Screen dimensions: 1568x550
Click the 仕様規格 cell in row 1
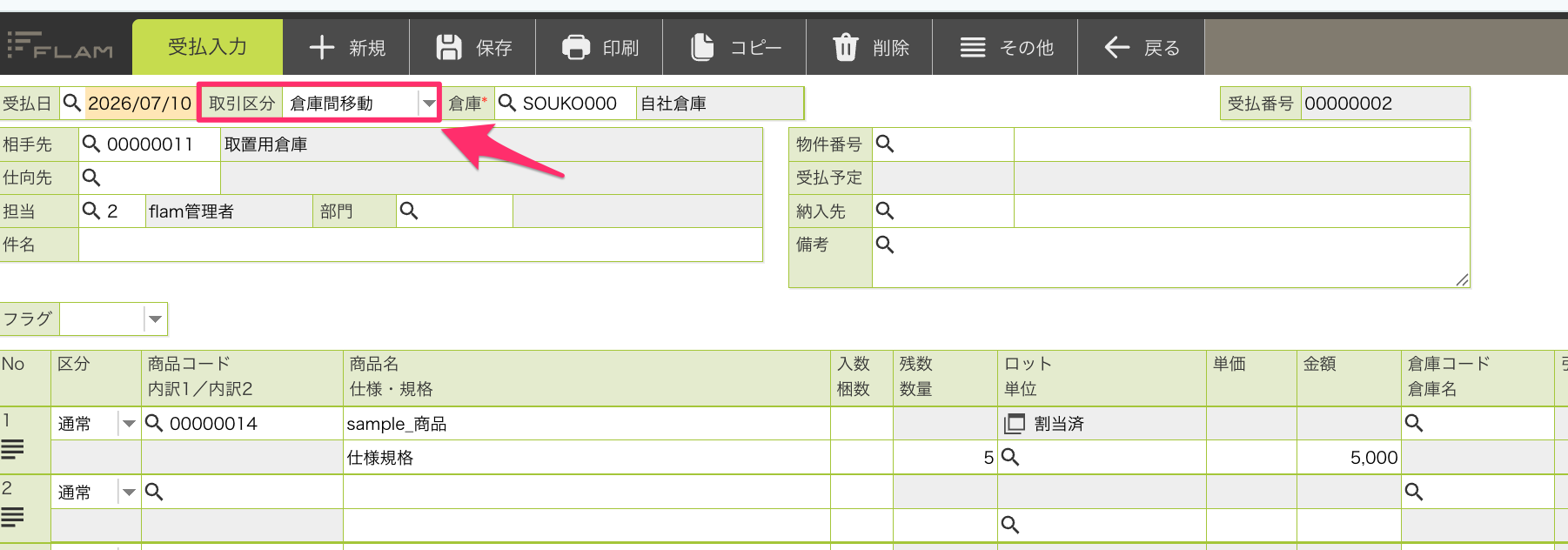587,458
